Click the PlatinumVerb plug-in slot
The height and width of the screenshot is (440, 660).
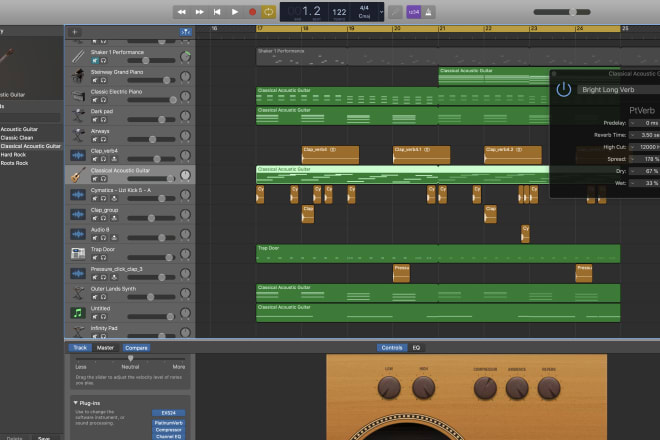pos(168,423)
